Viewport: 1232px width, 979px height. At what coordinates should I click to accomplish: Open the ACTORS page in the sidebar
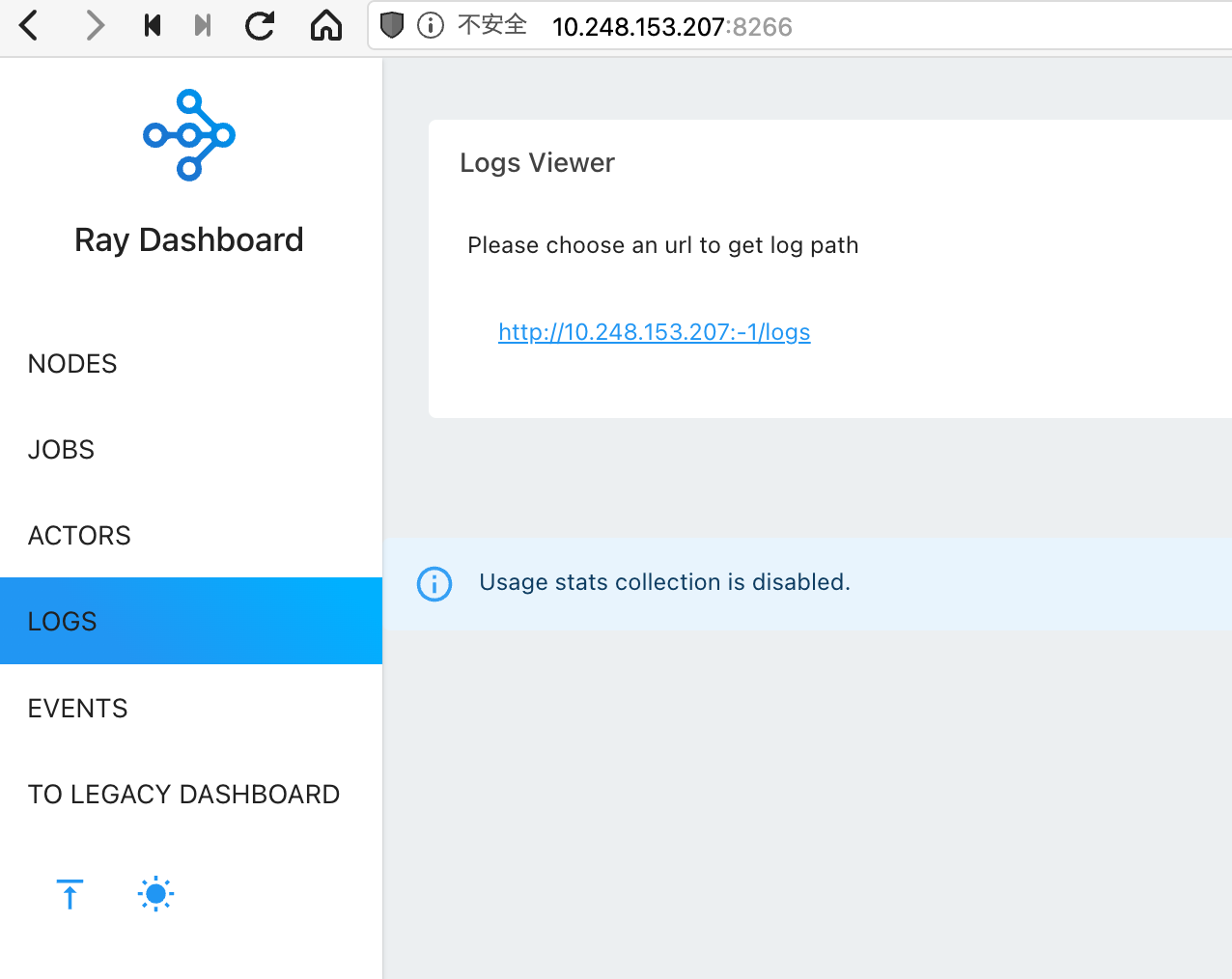click(x=191, y=536)
